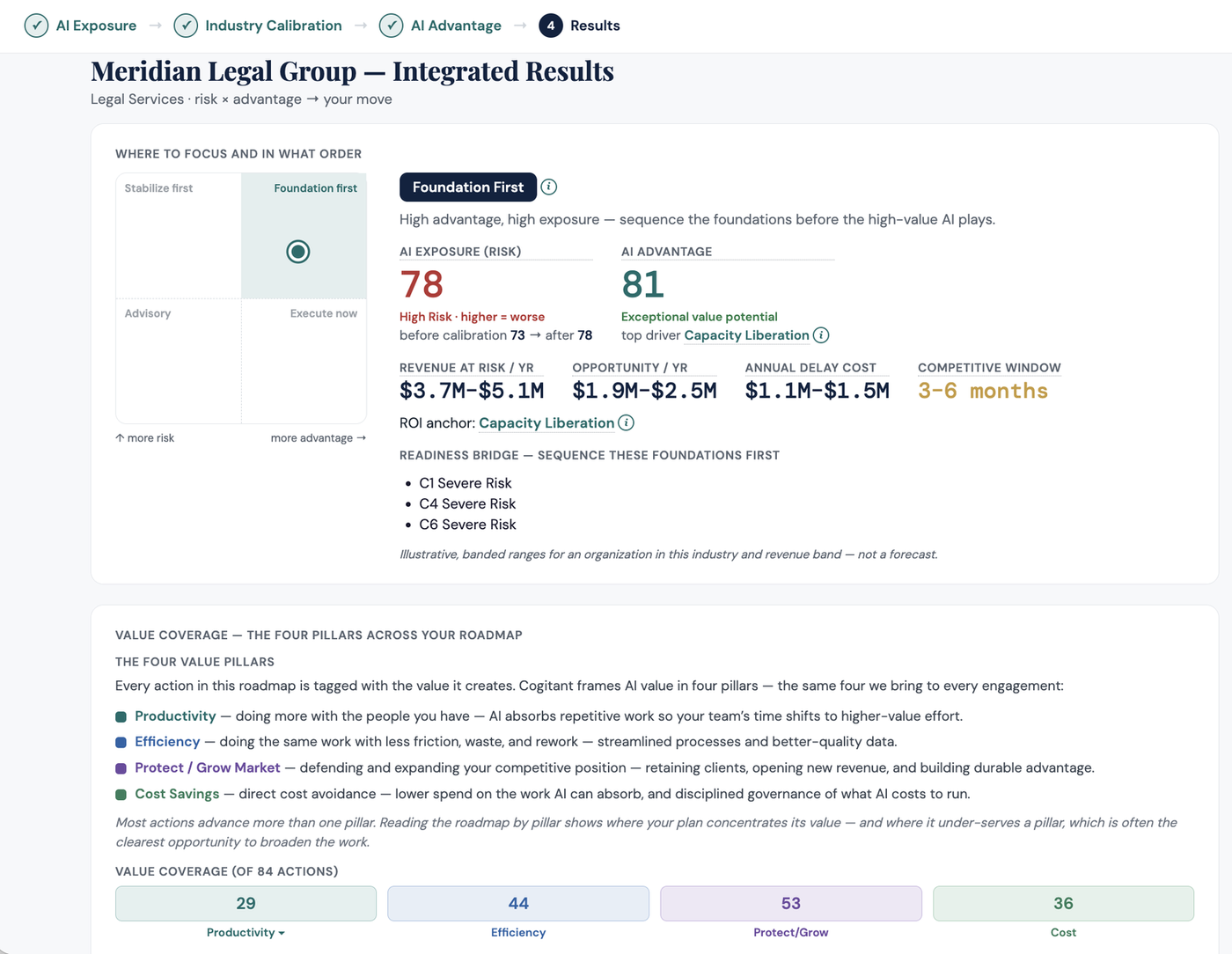Open the ROI anchor Capacity Liberation link

pos(546,423)
